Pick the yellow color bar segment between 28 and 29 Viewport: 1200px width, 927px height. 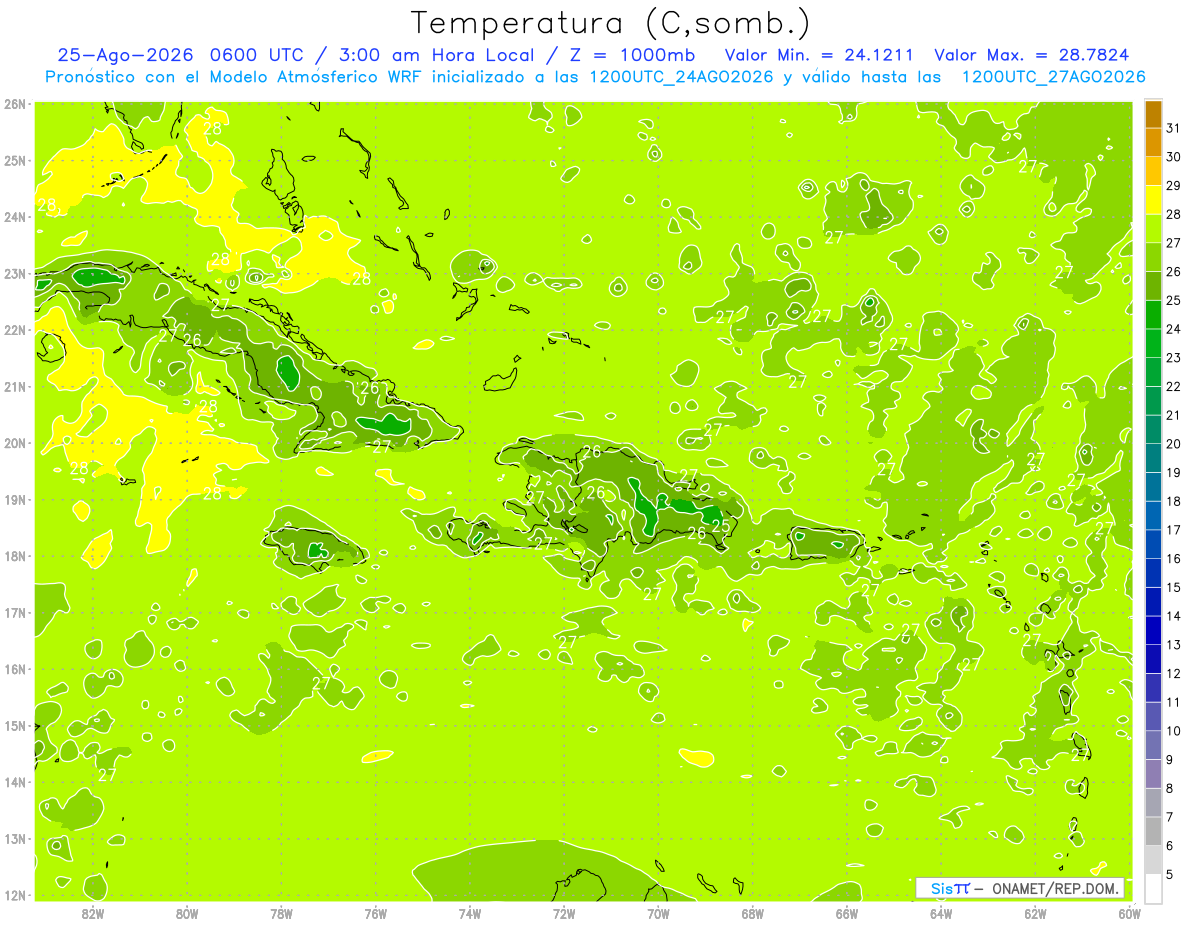[1153, 200]
